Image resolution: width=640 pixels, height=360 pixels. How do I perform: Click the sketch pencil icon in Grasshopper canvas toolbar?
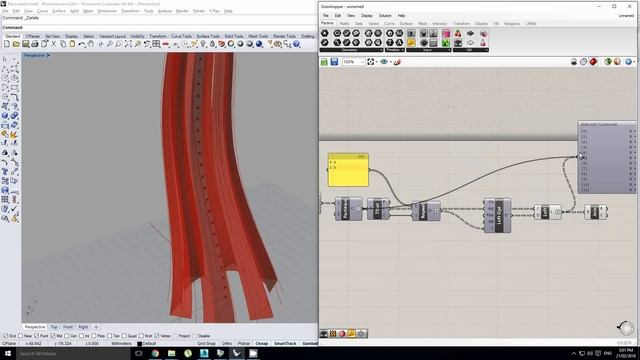point(397,62)
